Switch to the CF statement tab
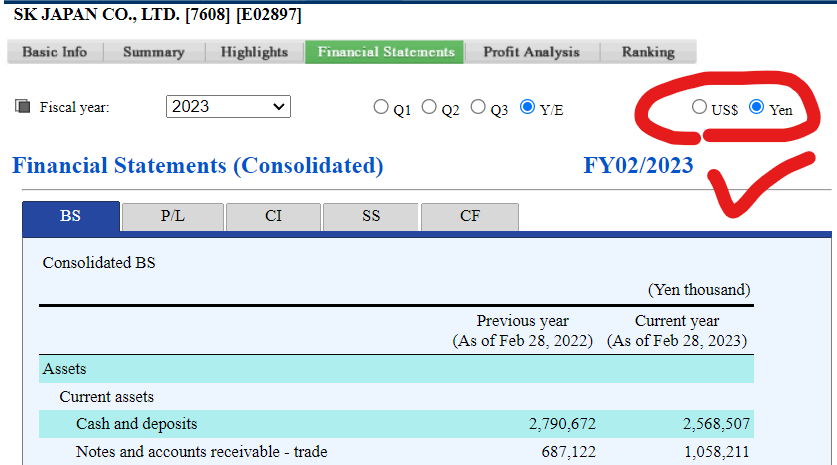 point(470,216)
